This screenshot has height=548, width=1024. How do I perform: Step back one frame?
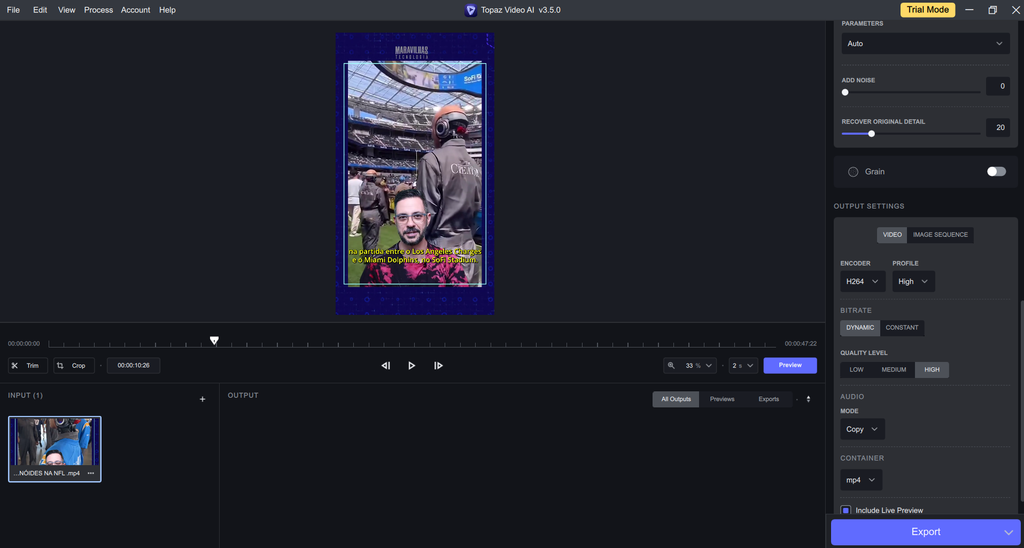(386, 366)
